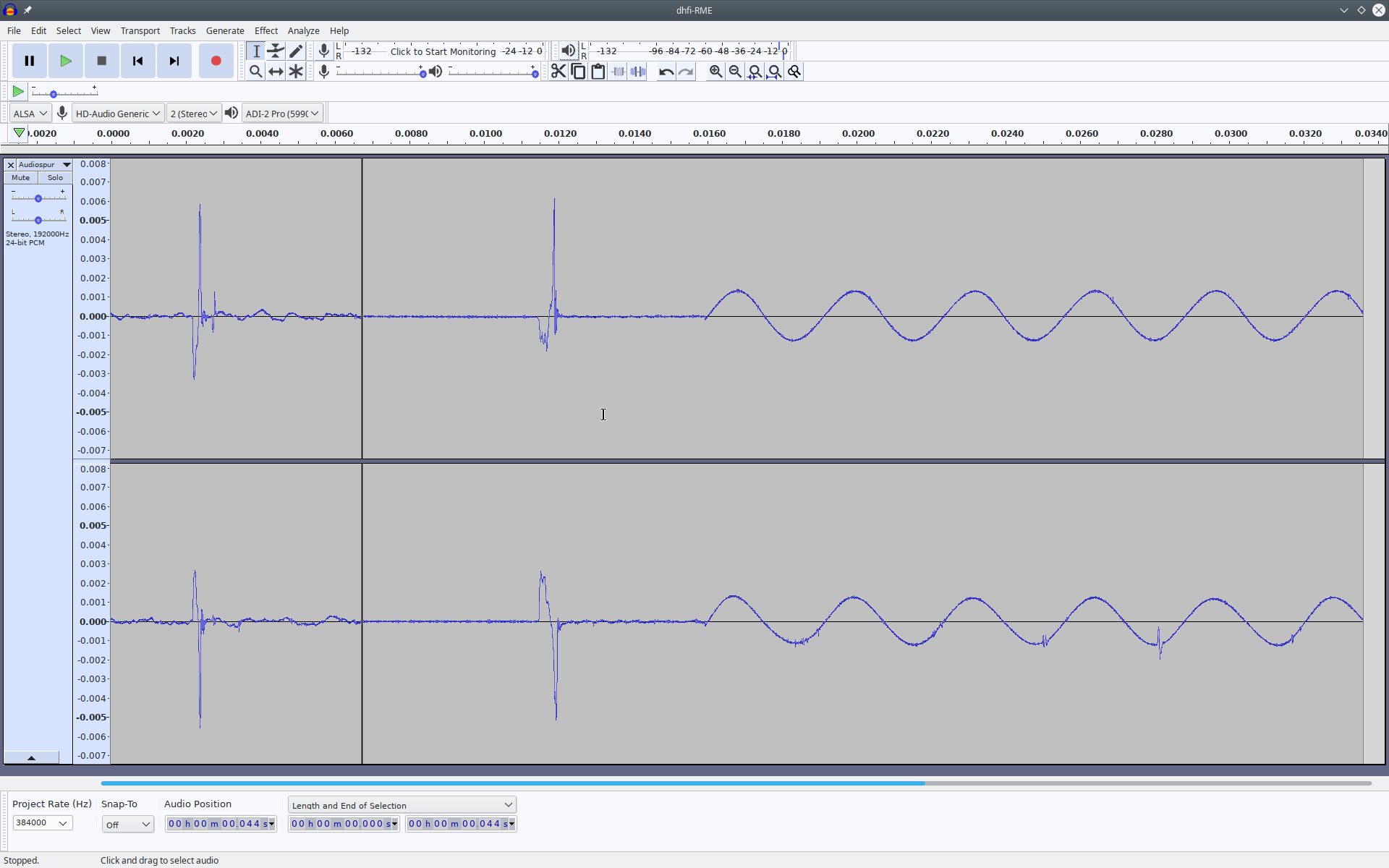Click the Silence audio icon
1389x868 pixels.
638,72
